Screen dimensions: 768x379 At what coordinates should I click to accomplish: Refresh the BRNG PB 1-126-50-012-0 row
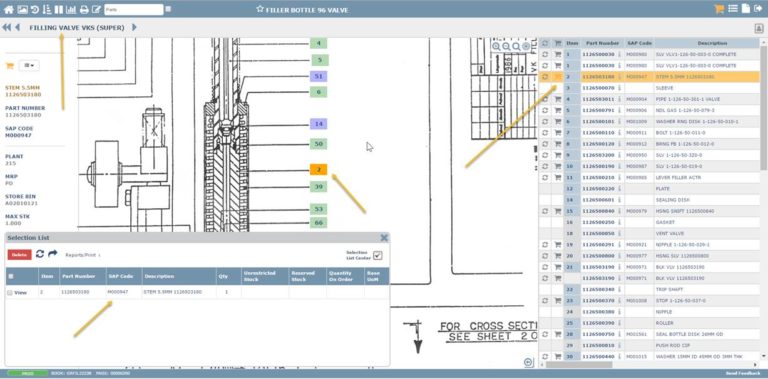[x=545, y=144]
